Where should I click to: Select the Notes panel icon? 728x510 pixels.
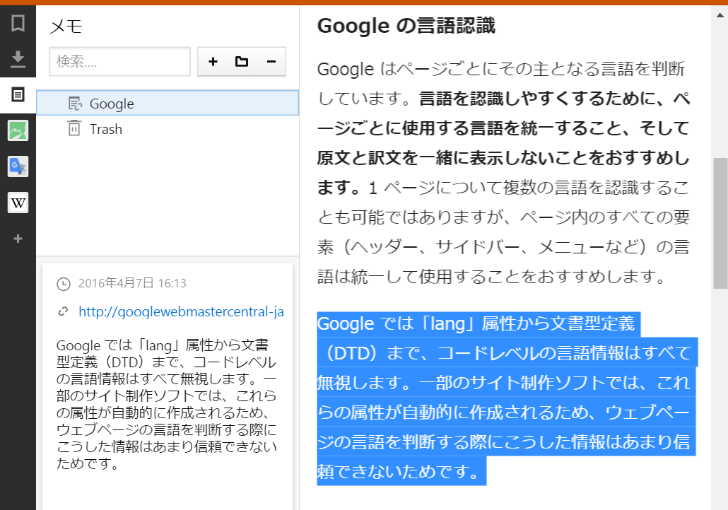click(18, 95)
